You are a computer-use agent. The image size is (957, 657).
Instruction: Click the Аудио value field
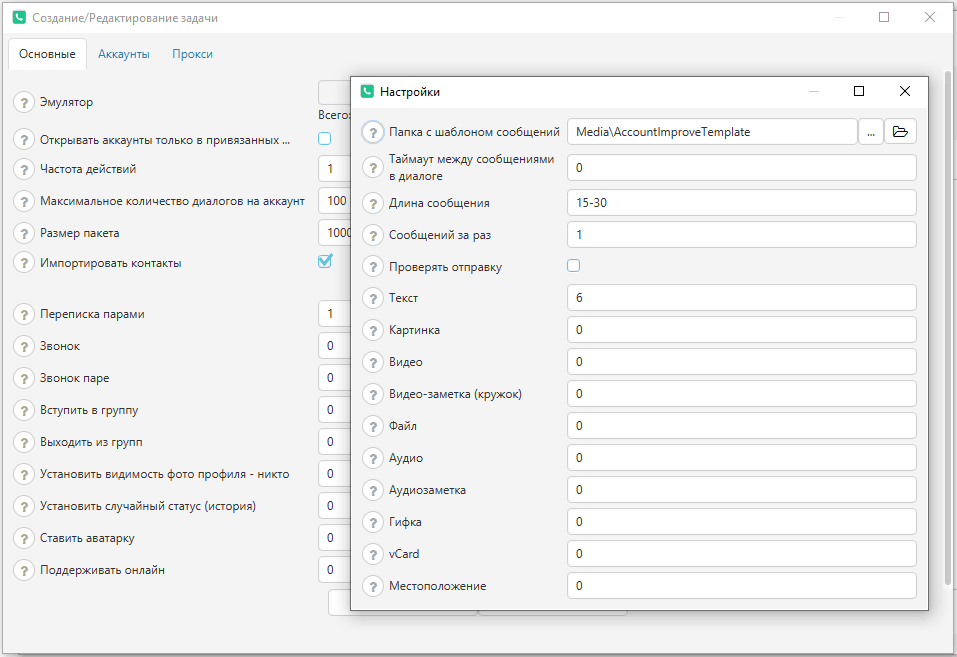pyautogui.click(x=742, y=457)
